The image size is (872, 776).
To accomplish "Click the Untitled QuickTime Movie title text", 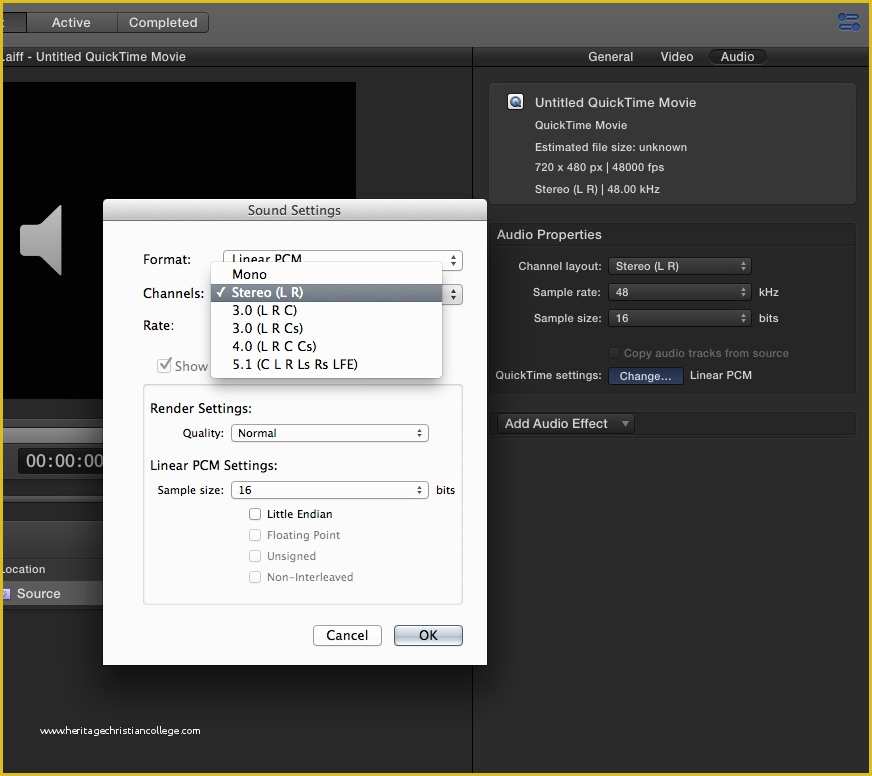I will (615, 102).
